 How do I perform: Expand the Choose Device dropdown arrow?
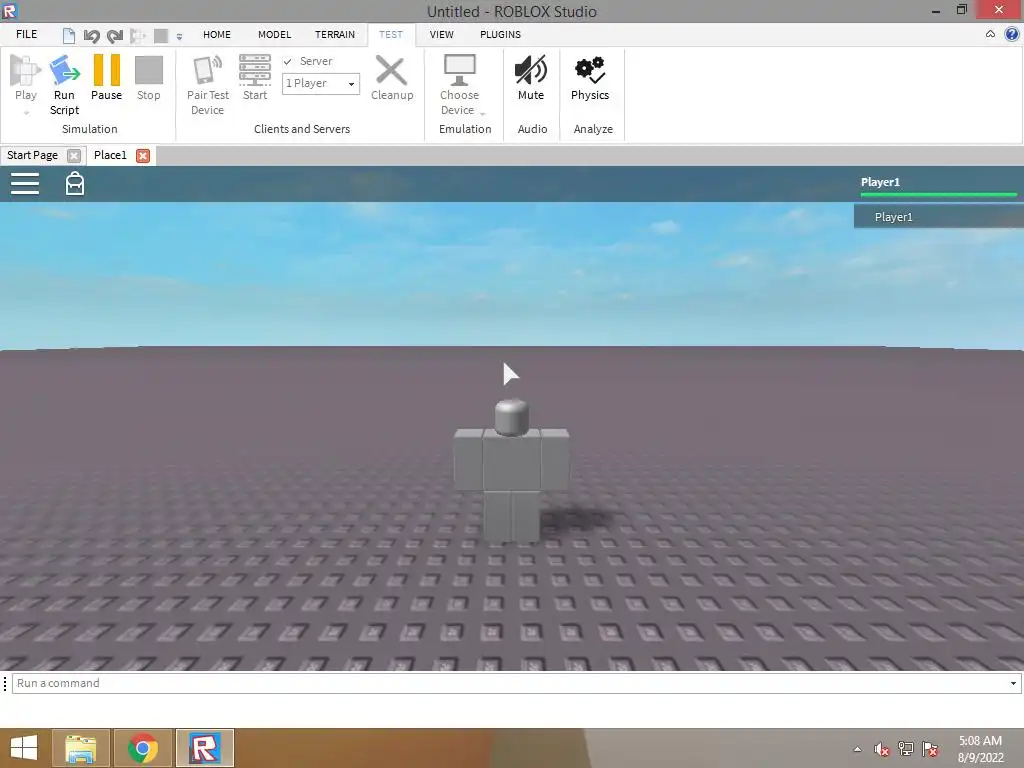click(483, 114)
